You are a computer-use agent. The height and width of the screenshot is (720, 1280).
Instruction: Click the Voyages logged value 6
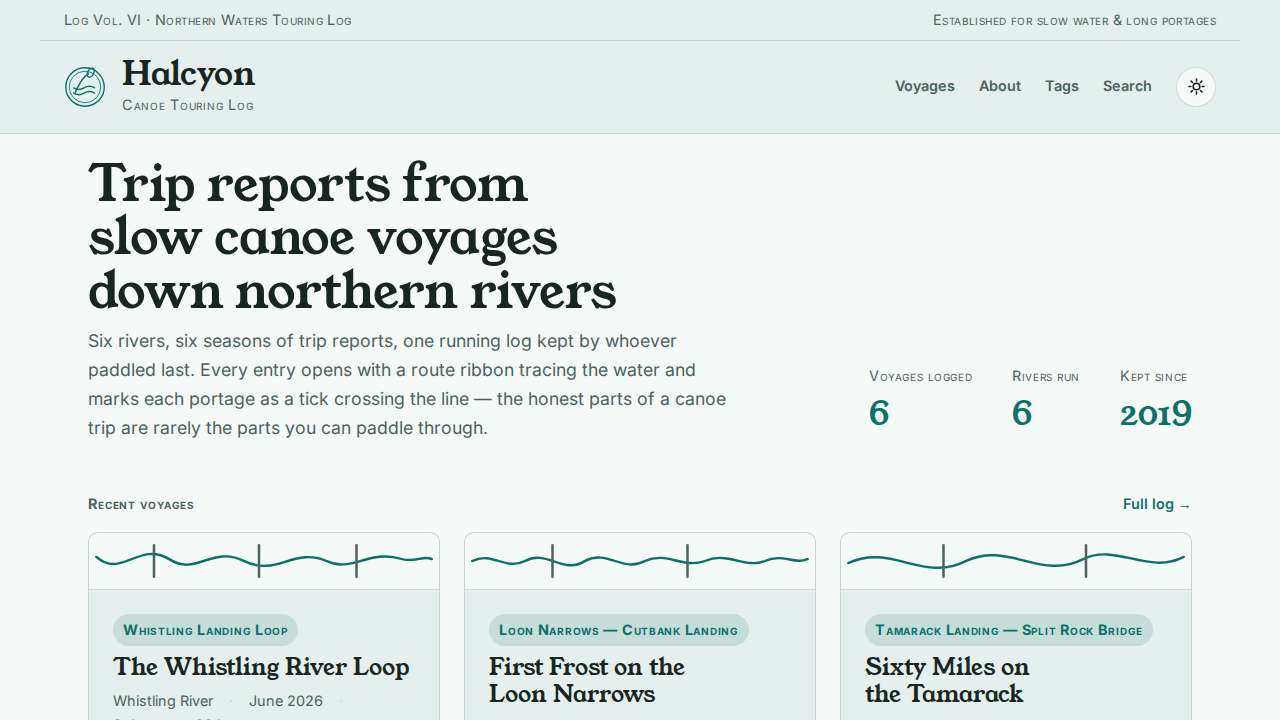(x=879, y=413)
